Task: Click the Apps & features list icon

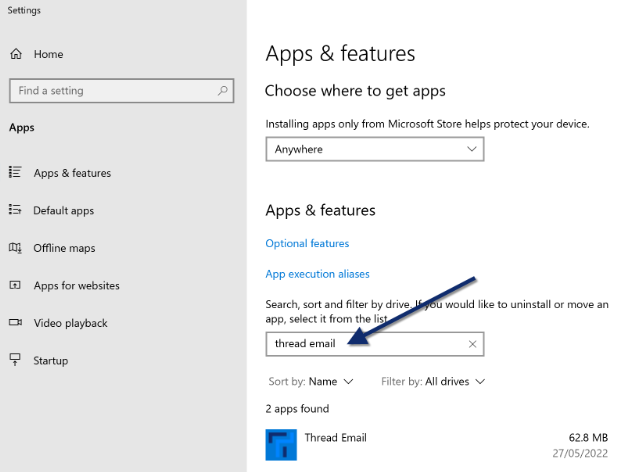Action: pyautogui.click(x=15, y=172)
